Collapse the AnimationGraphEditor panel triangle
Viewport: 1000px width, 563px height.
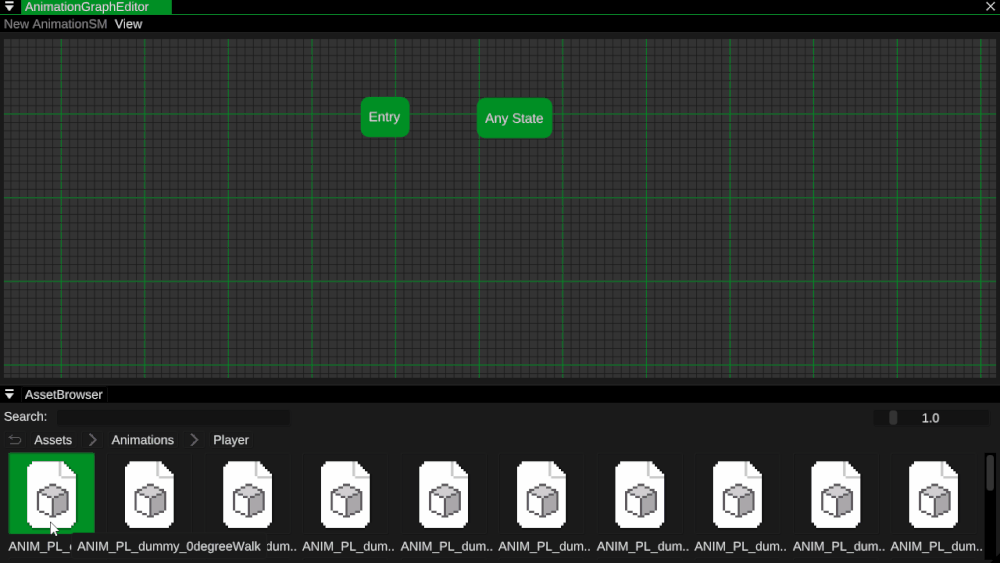[x=10, y=7]
